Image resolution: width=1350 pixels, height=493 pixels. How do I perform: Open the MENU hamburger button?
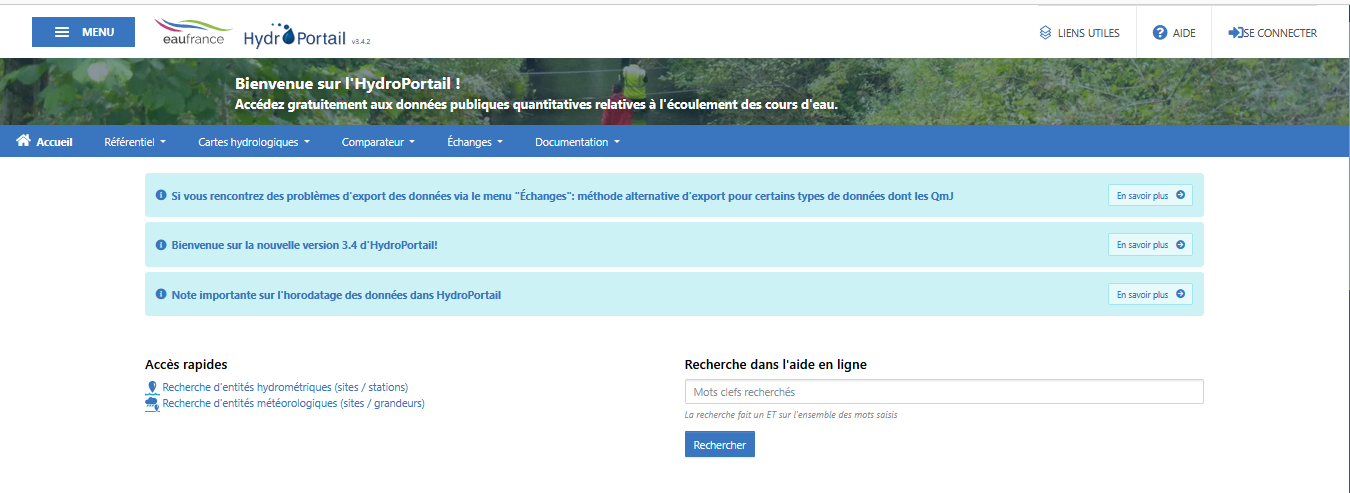click(x=83, y=32)
